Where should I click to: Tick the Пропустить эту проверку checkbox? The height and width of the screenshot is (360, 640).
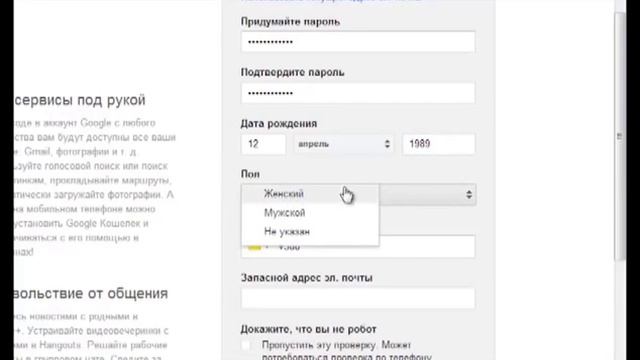point(246,345)
